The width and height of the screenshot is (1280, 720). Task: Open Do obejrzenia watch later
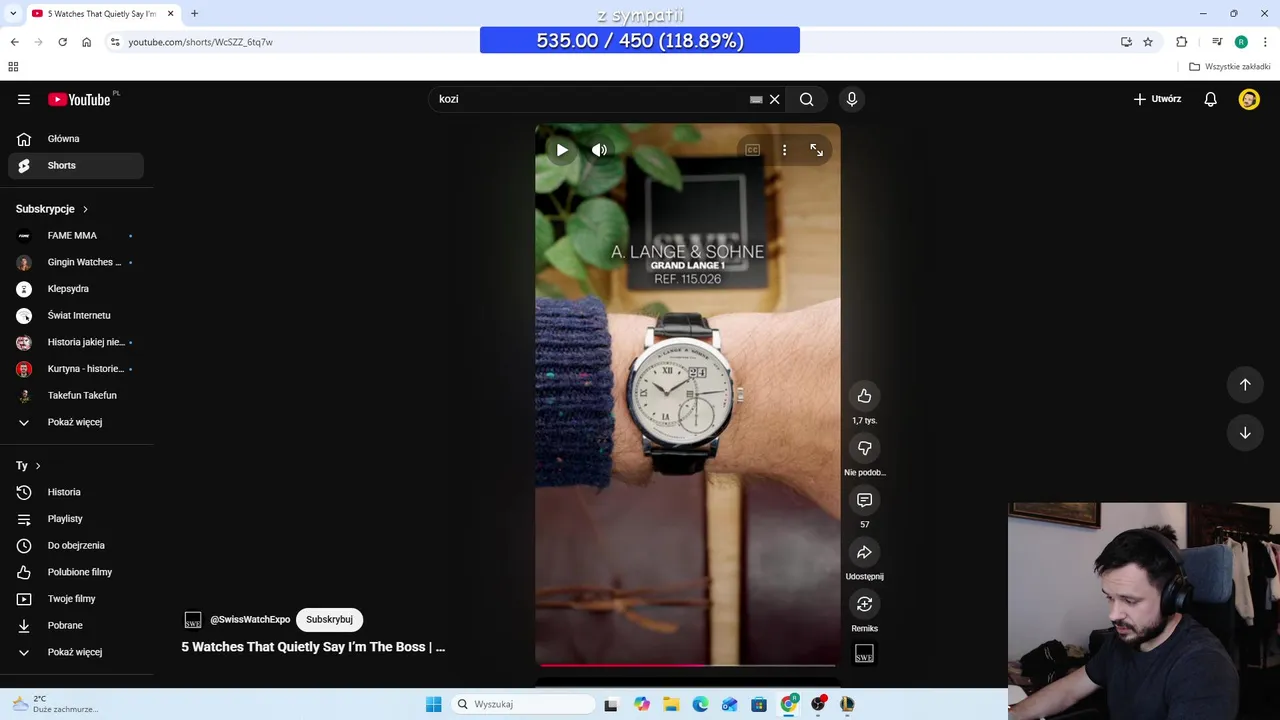76,545
